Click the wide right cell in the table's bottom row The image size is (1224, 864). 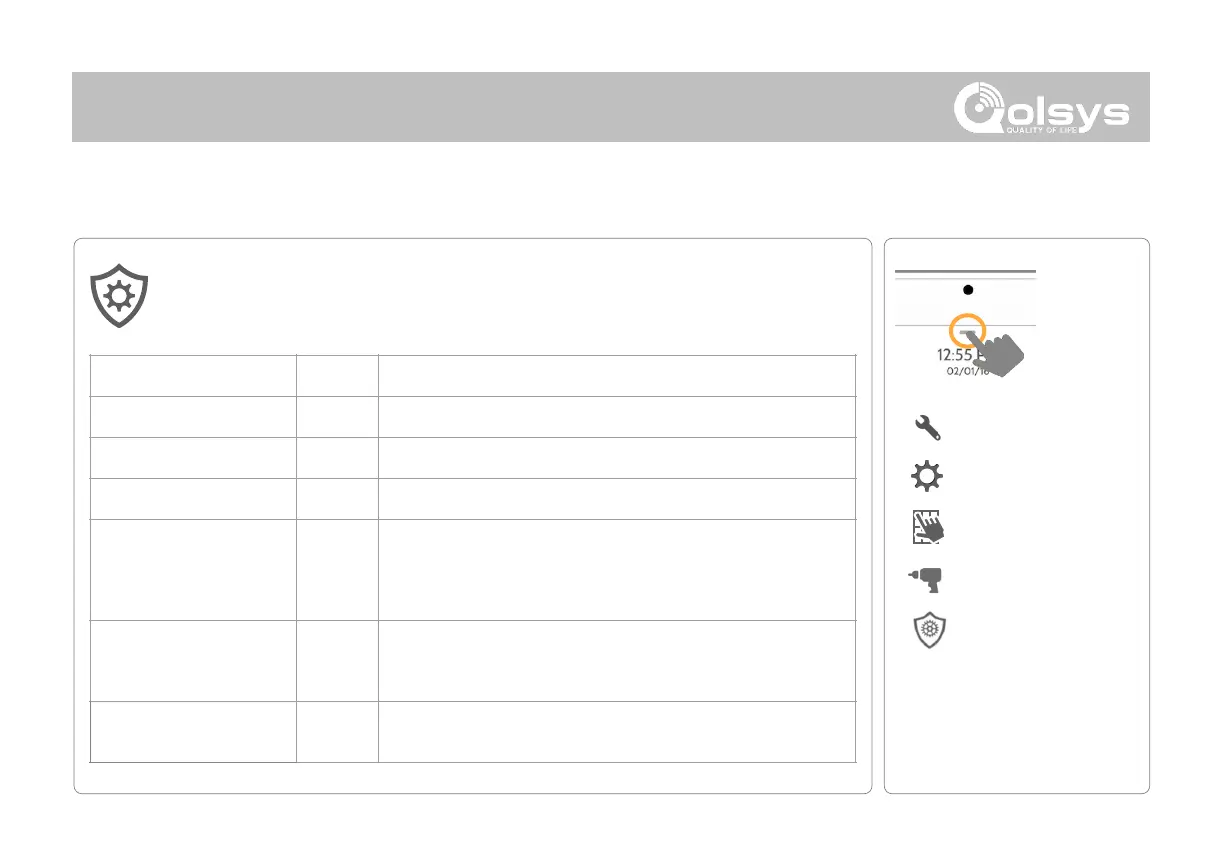617,732
